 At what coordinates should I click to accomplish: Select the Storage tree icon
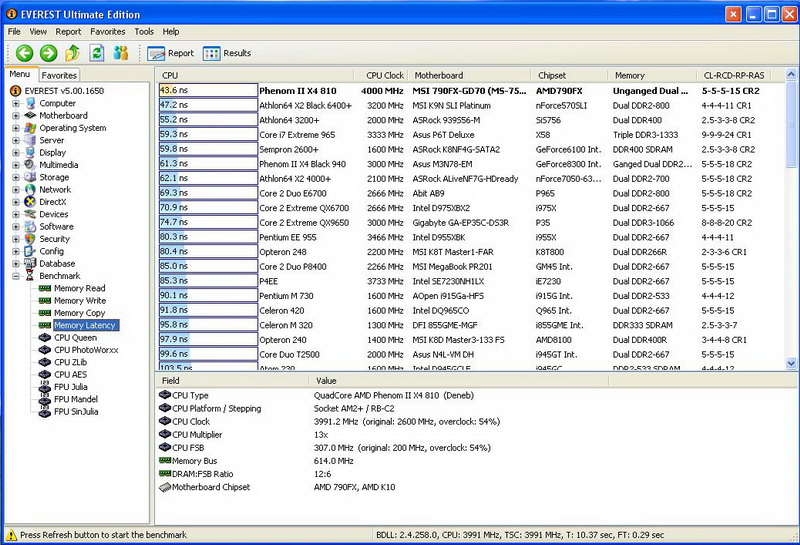[31, 177]
